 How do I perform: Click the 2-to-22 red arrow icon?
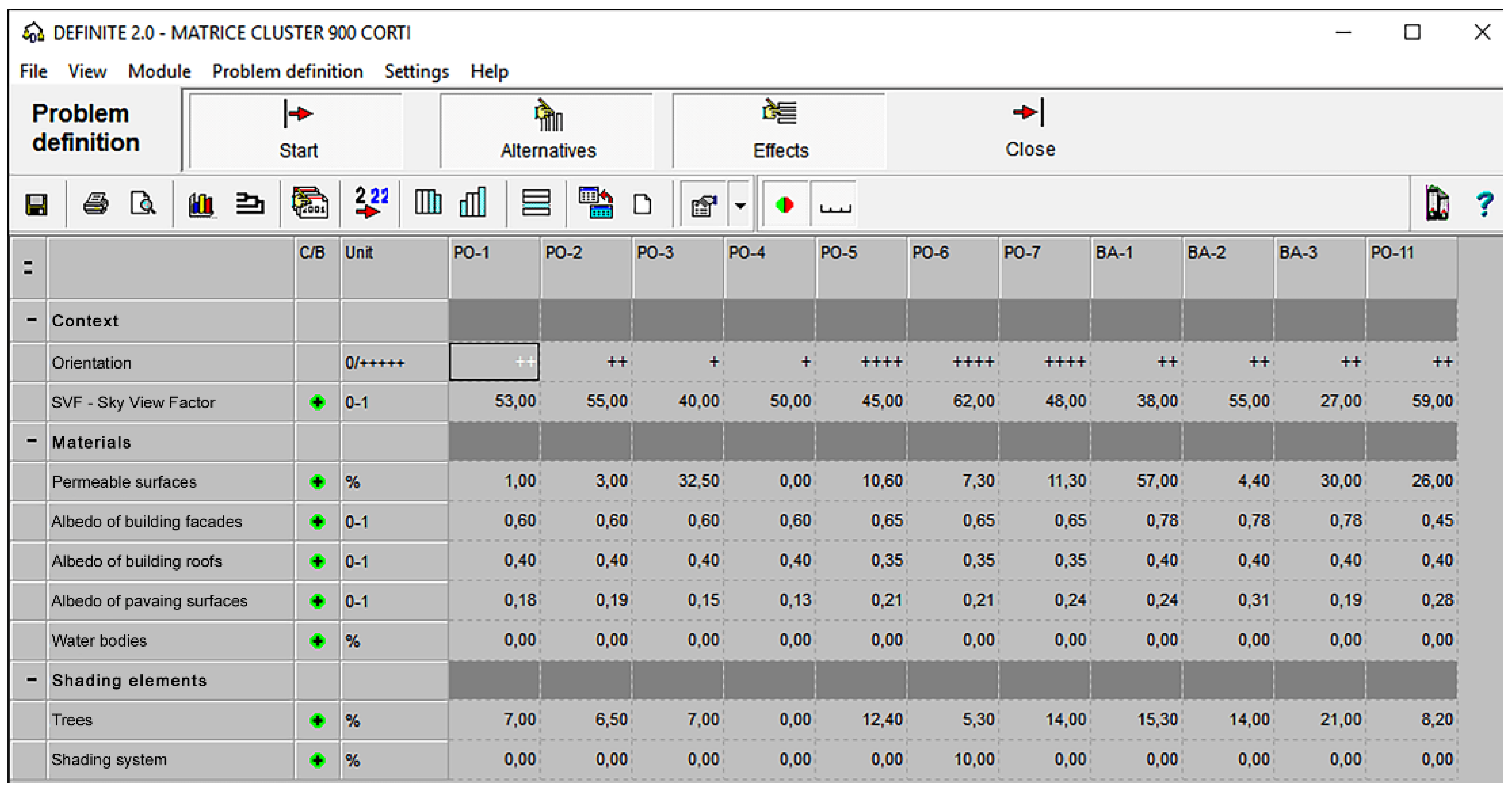(371, 203)
